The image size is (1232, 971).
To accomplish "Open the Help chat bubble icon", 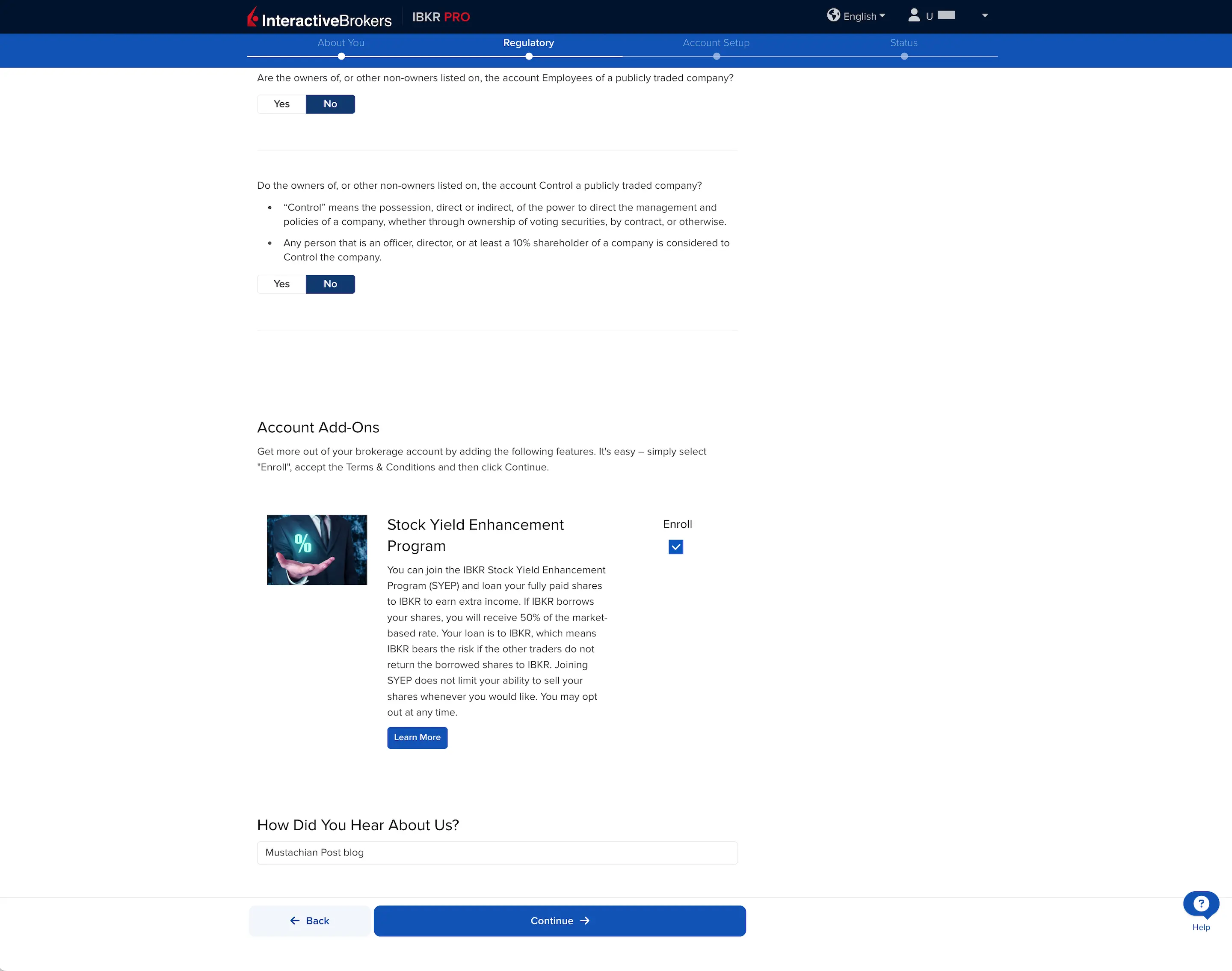I will [x=1200, y=904].
